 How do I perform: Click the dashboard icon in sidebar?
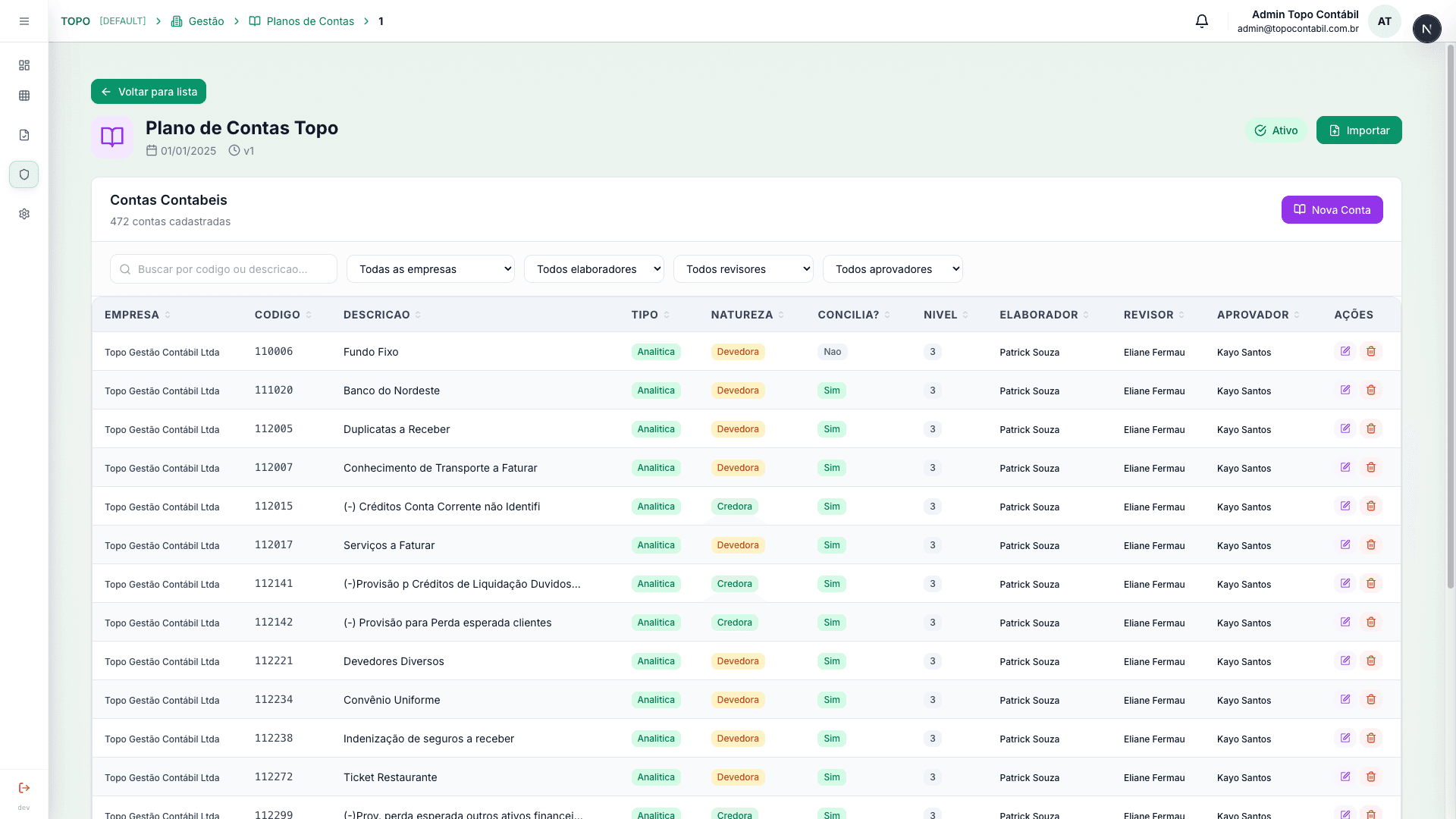pos(24,65)
